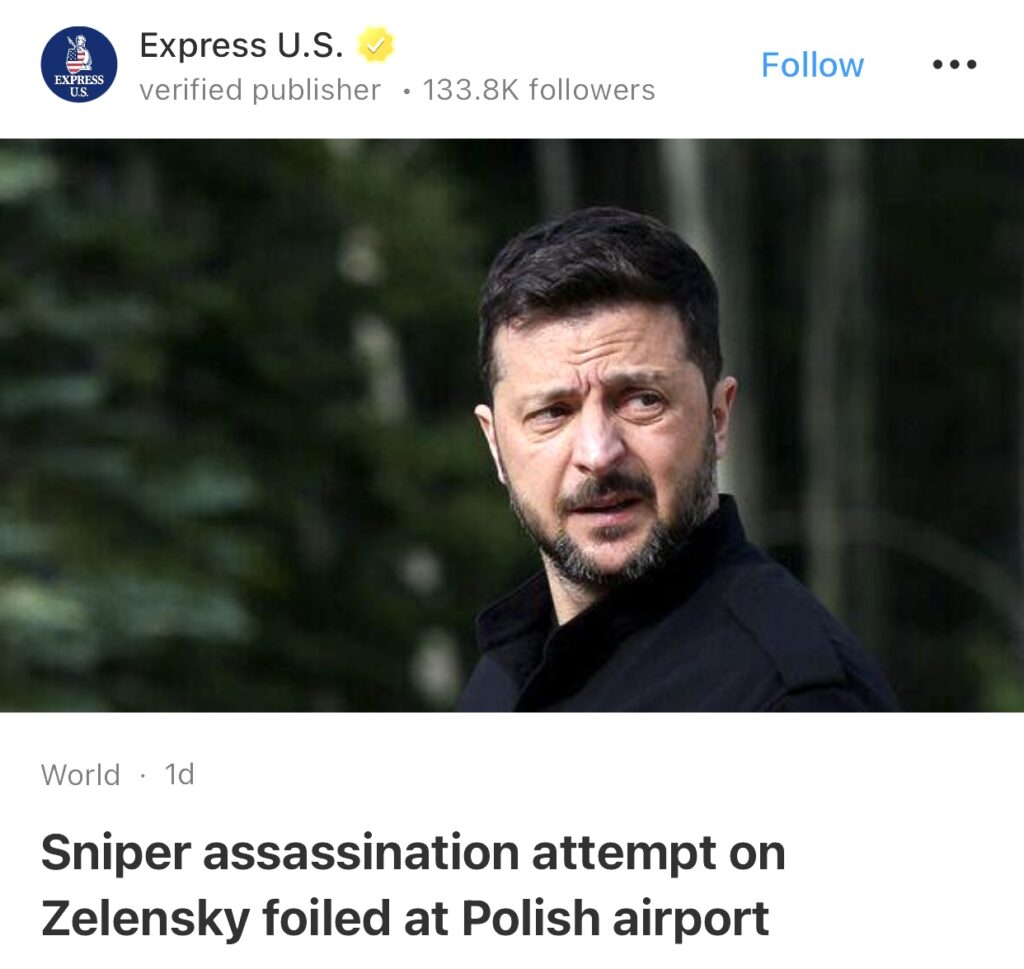Image resolution: width=1024 pixels, height=969 pixels.
Task: Select the verified publisher label
Action: (x=260, y=90)
